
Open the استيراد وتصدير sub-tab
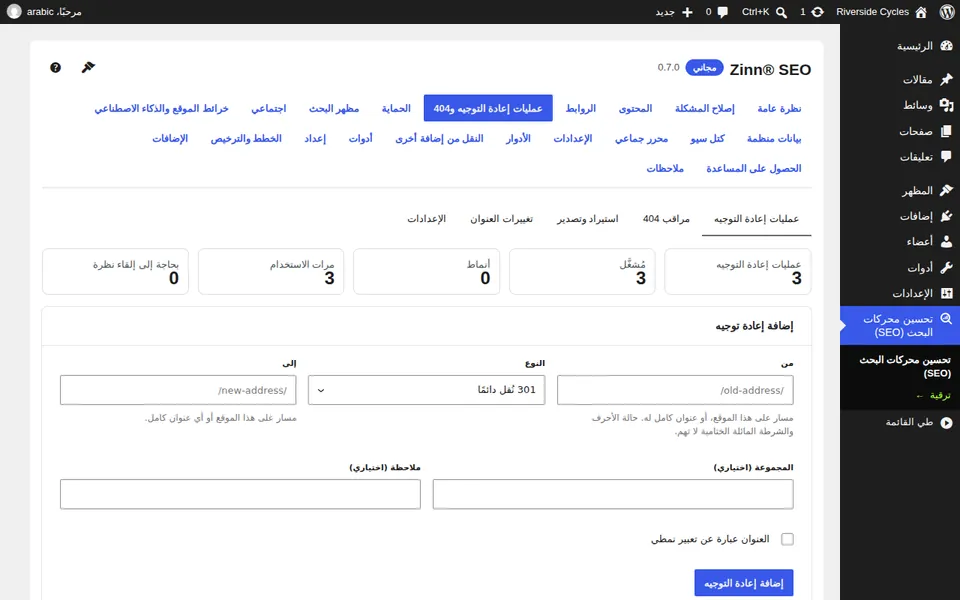click(588, 219)
